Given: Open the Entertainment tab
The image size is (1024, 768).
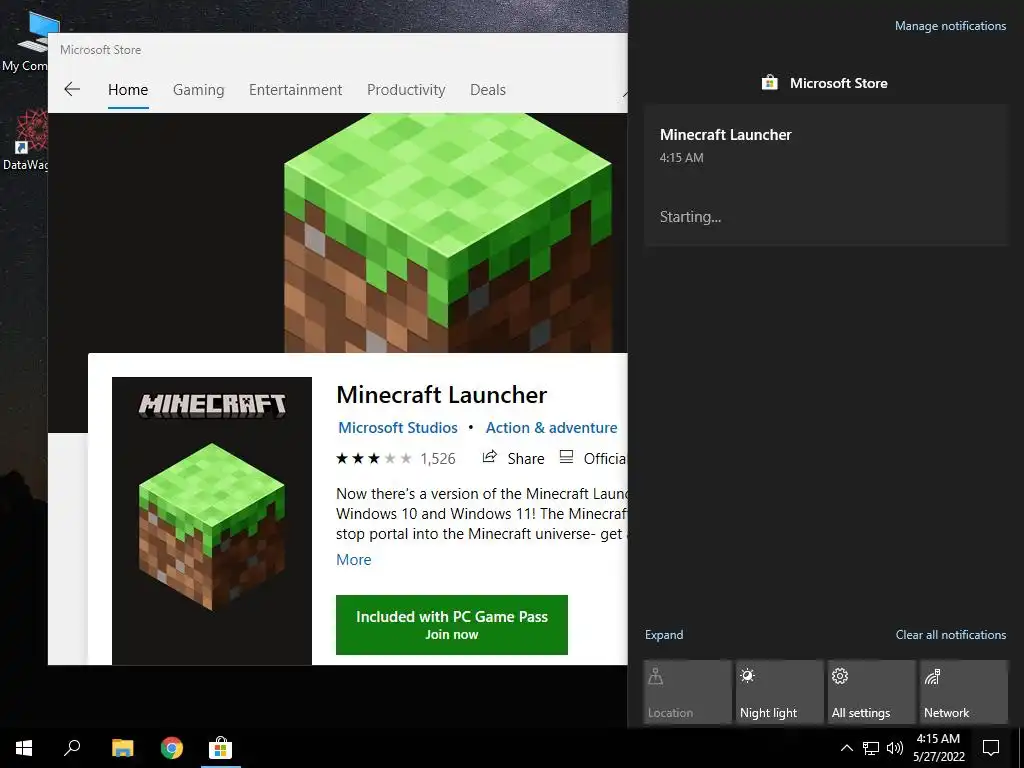Looking at the screenshot, I should point(295,89).
